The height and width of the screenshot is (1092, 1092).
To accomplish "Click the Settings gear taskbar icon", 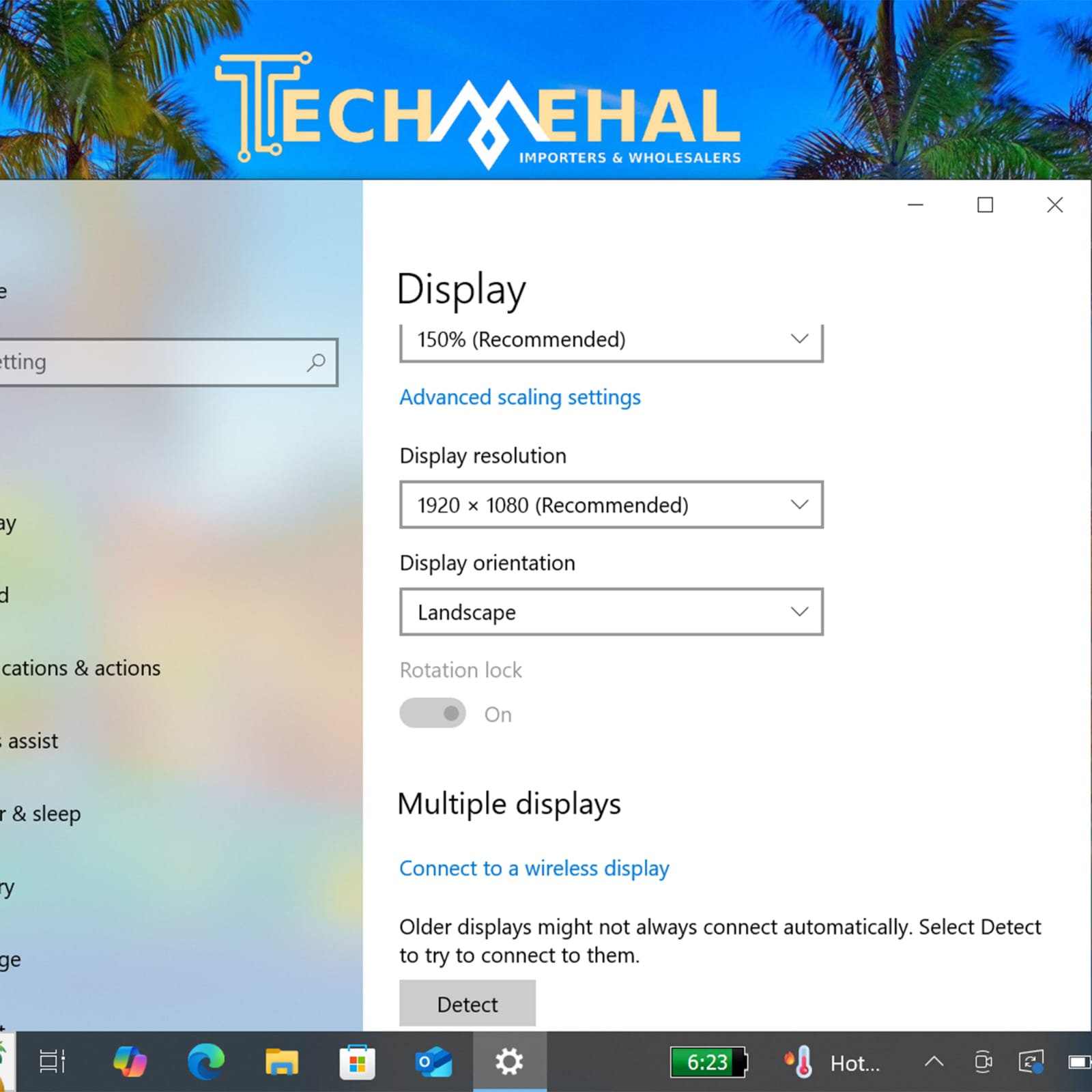I will [509, 1062].
